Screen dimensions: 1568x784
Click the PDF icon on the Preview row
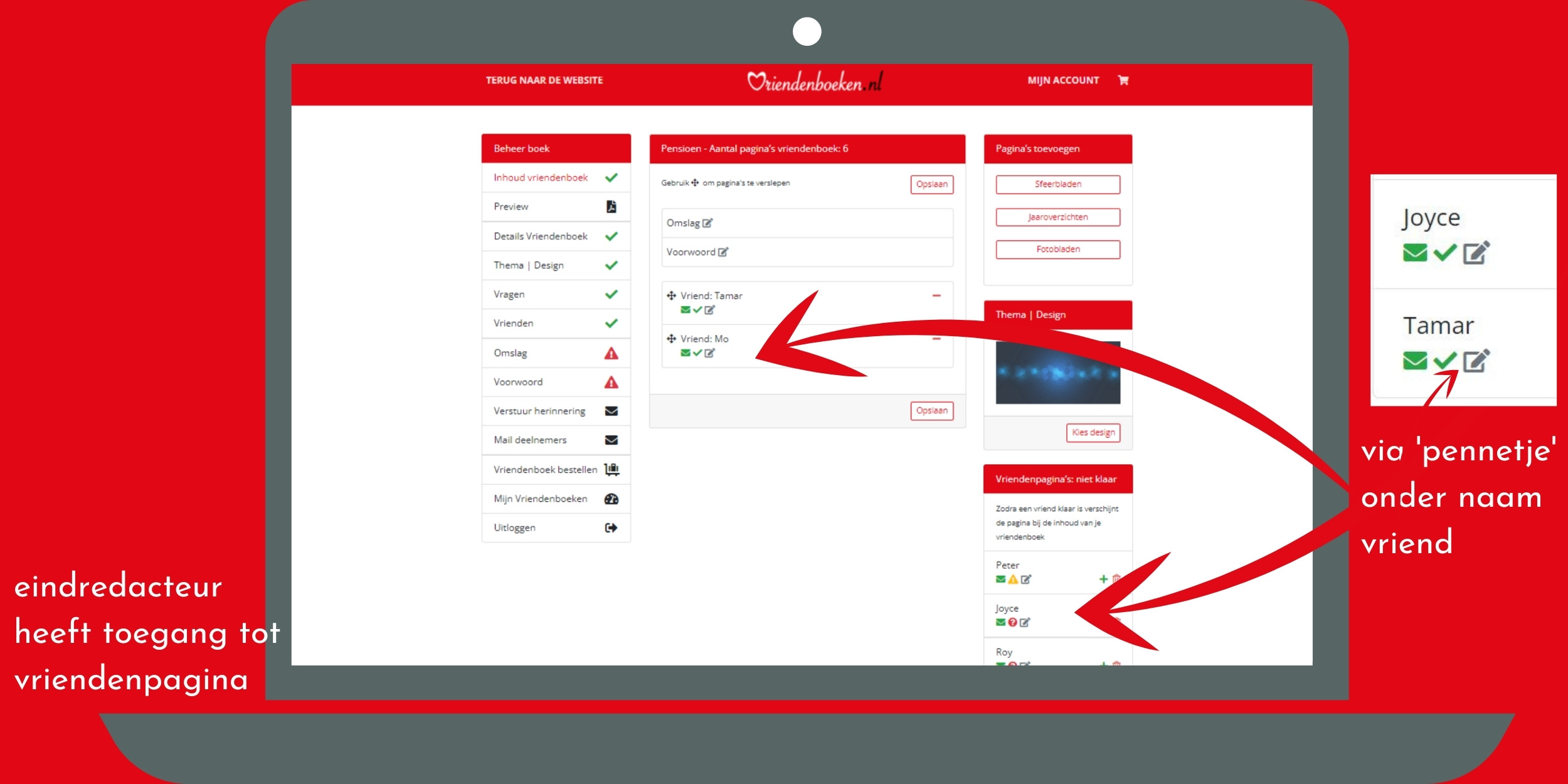point(612,206)
